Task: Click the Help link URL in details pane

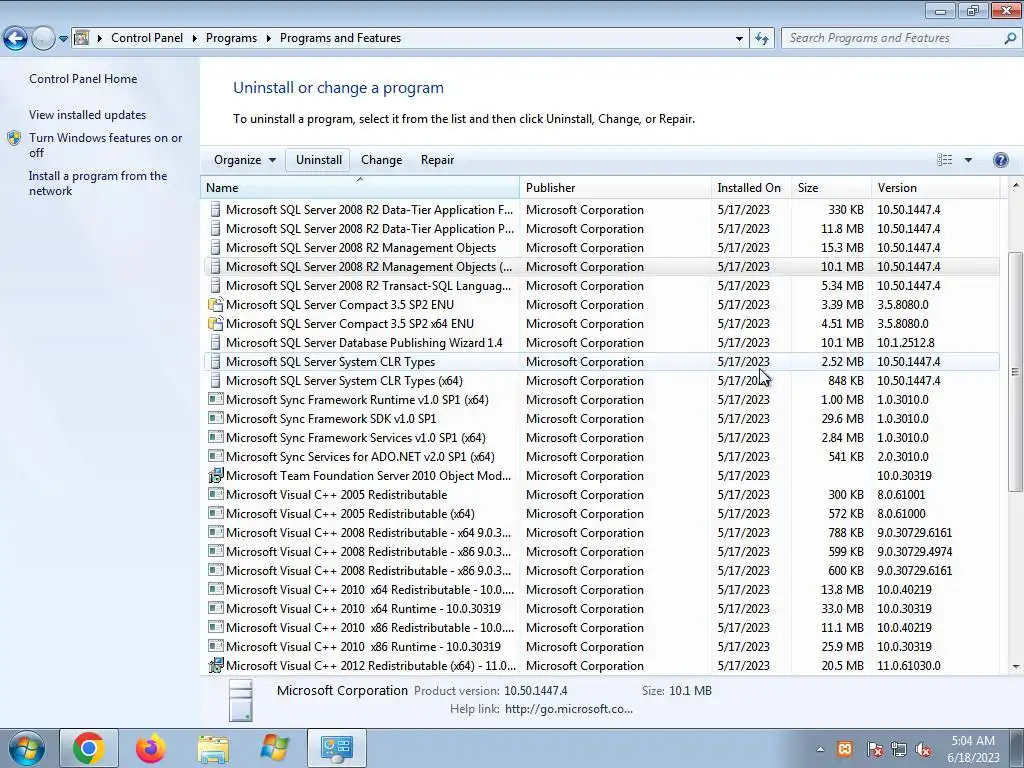Action: (x=569, y=709)
